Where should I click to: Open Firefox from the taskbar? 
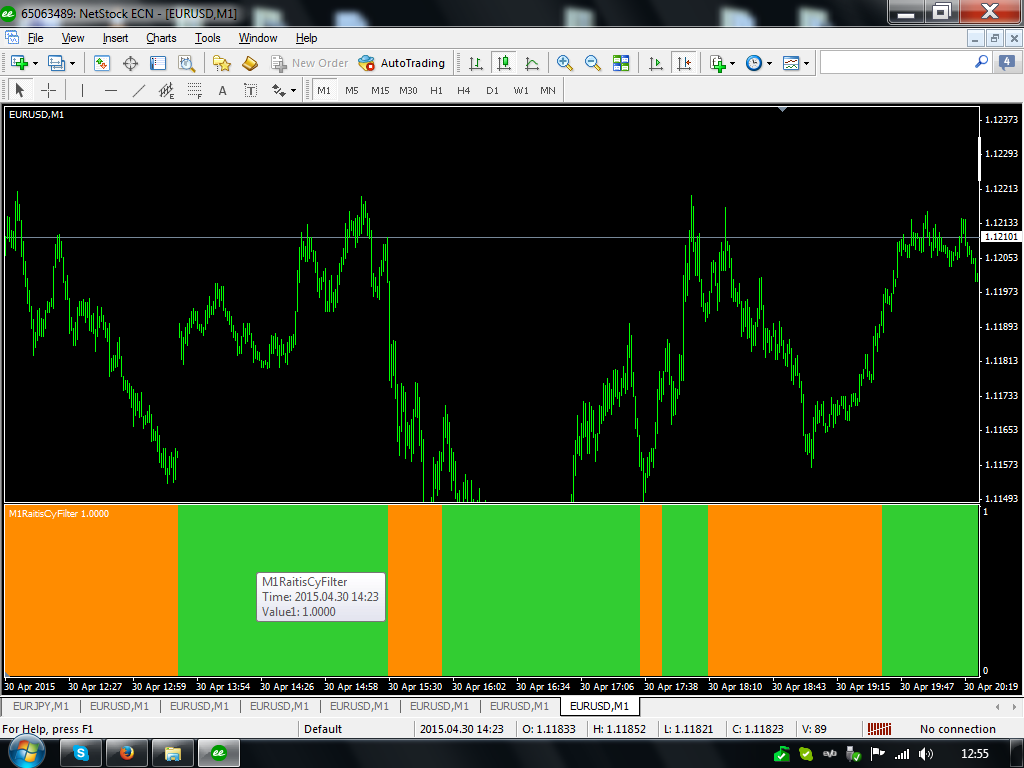[x=127, y=754]
